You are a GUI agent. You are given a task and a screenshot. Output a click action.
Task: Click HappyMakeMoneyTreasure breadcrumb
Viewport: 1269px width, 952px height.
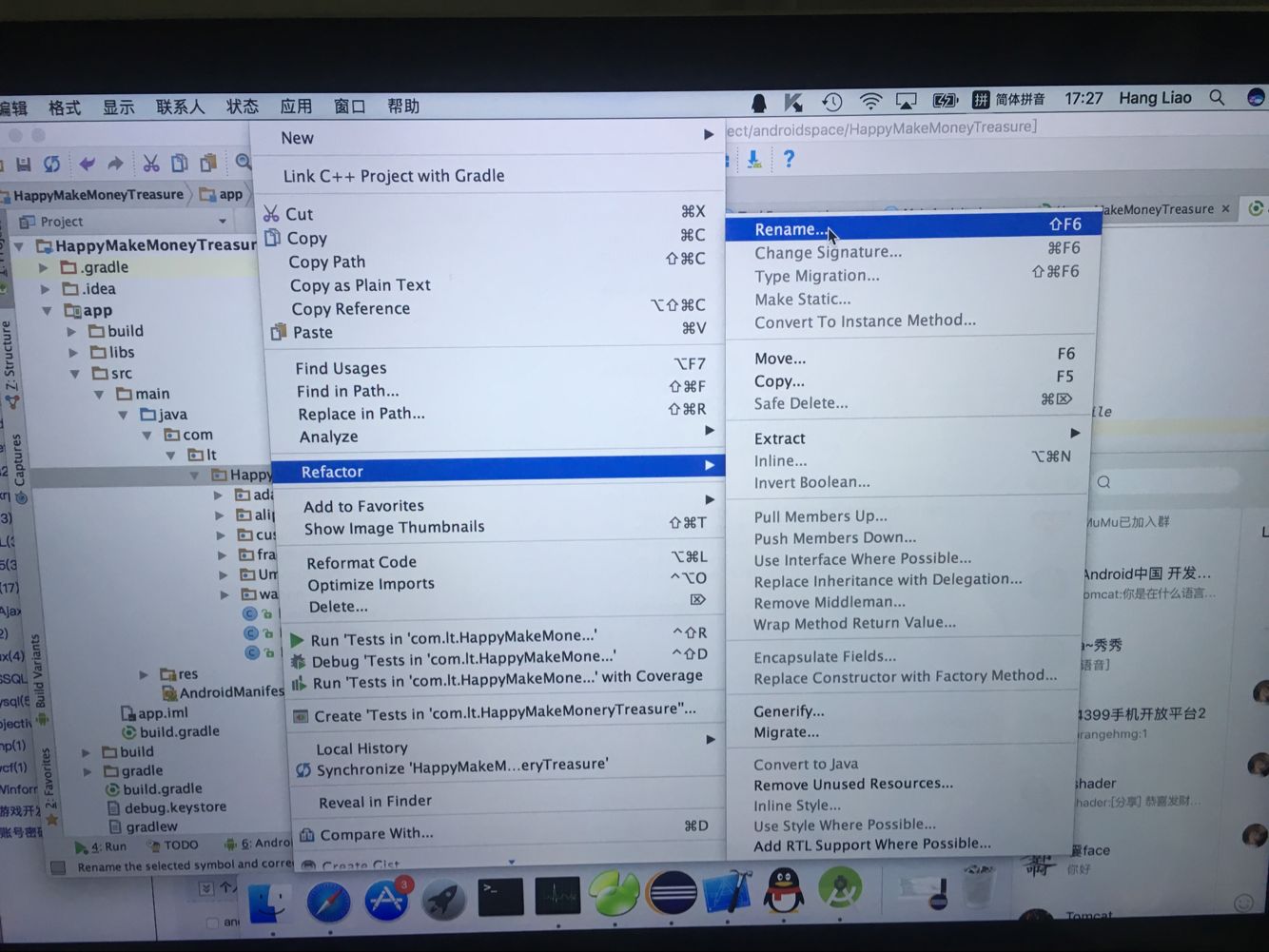(x=98, y=195)
